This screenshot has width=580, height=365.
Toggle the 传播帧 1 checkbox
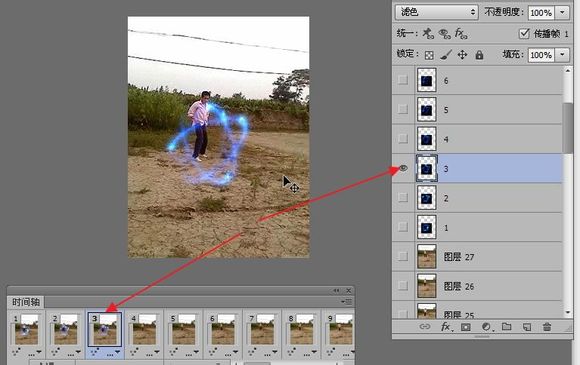(524, 34)
